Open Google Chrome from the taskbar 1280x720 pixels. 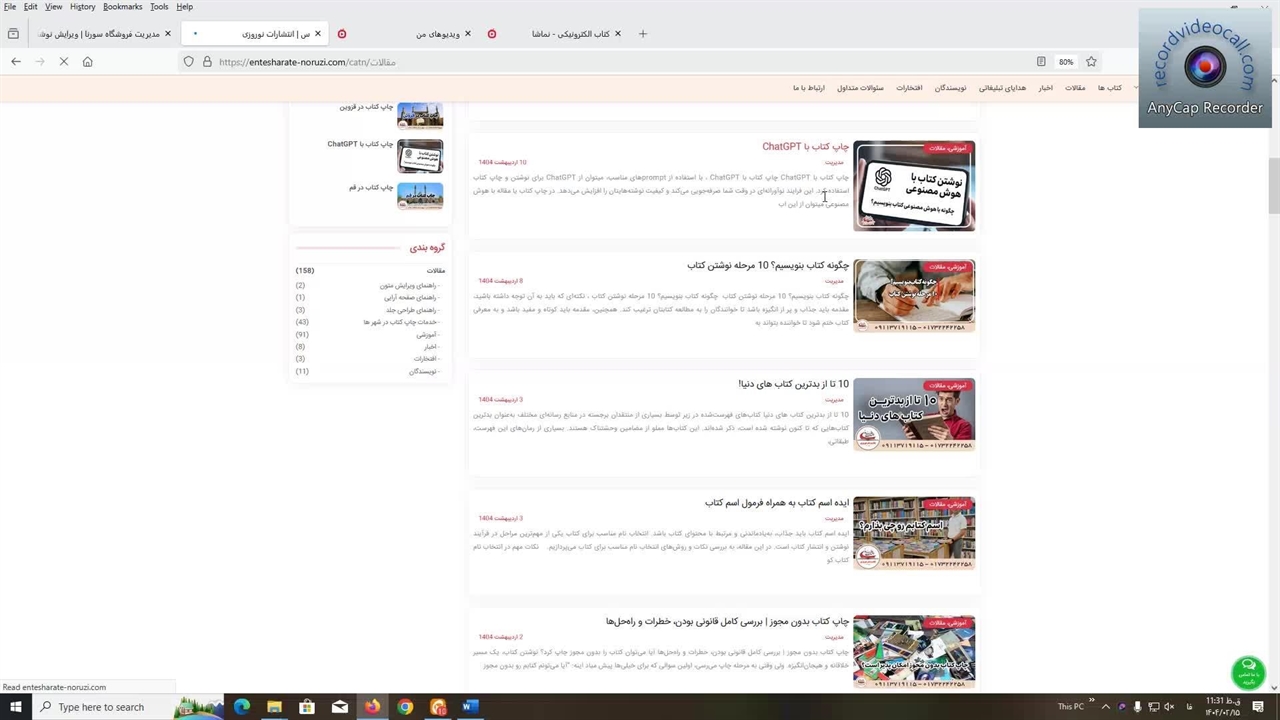click(405, 707)
